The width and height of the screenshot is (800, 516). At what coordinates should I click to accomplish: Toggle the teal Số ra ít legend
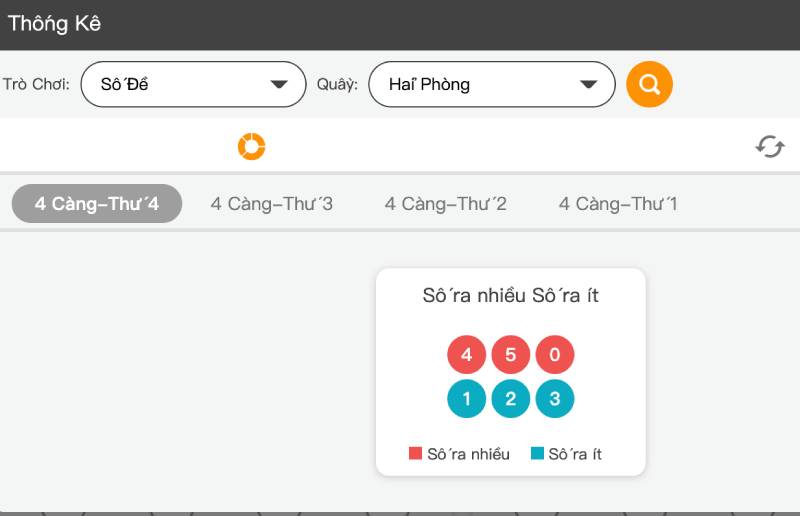(x=566, y=454)
